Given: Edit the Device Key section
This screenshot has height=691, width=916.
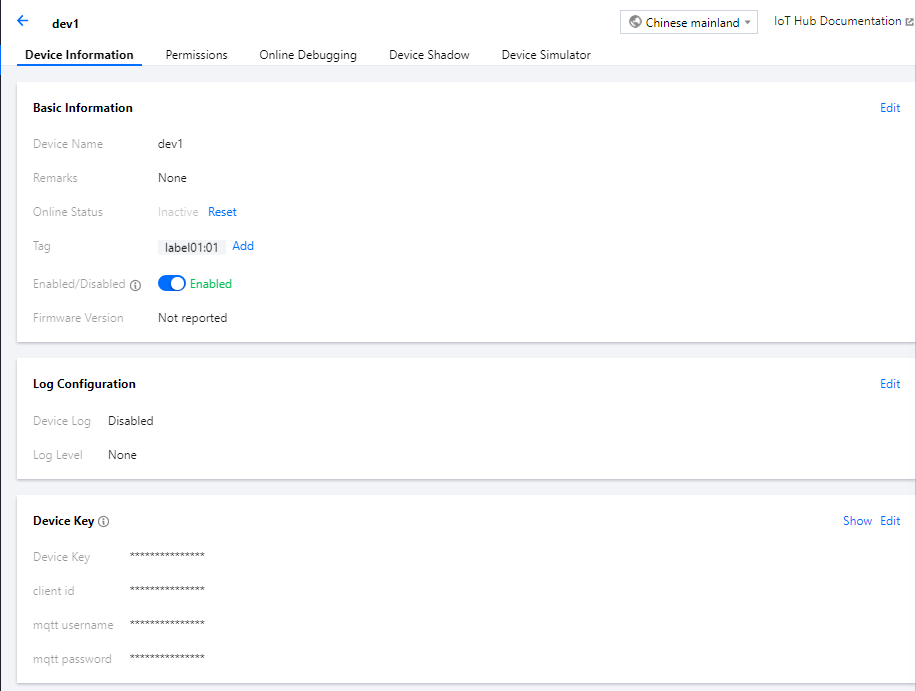Looking at the screenshot, I should coord(890,521).
